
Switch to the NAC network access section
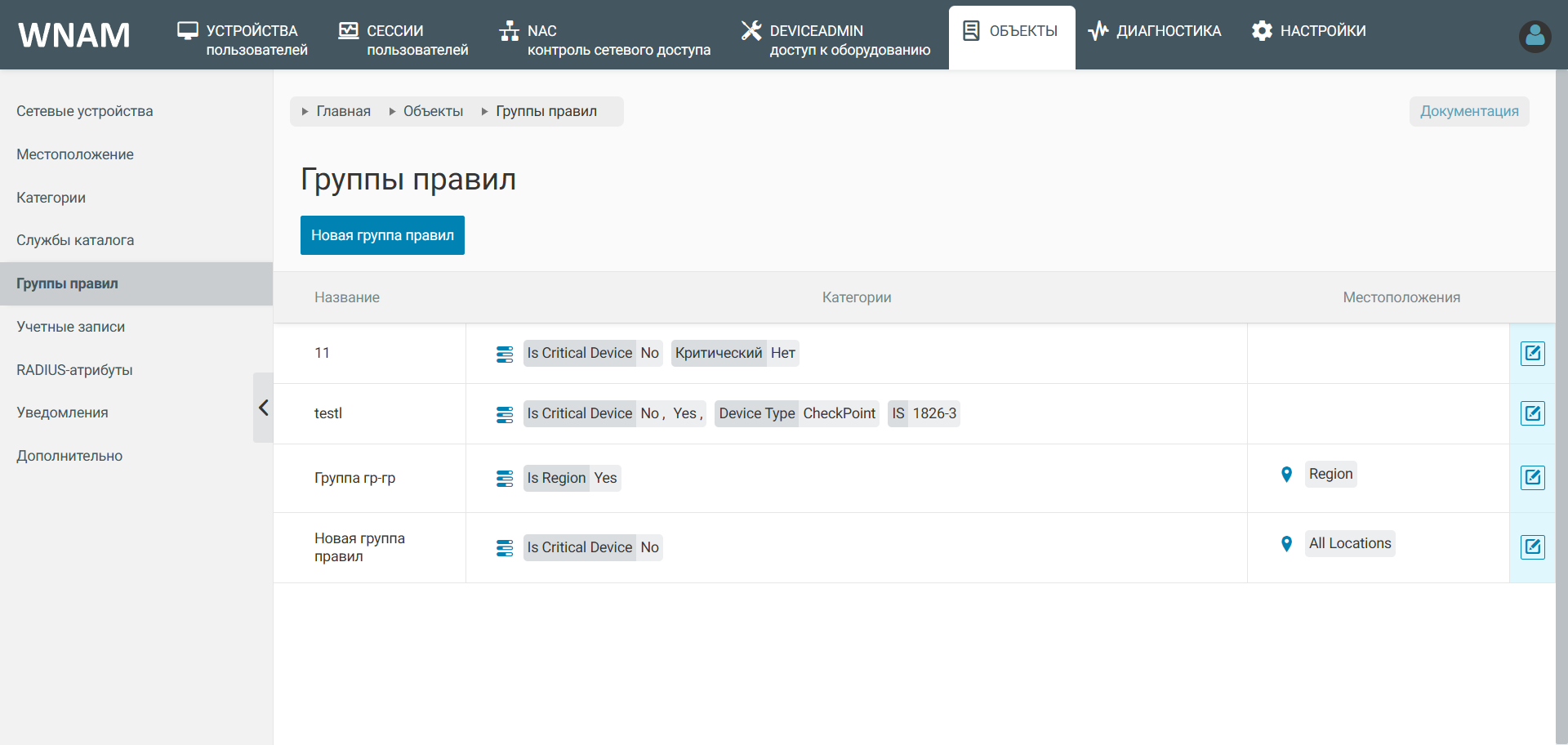click(x=604, y=40)
